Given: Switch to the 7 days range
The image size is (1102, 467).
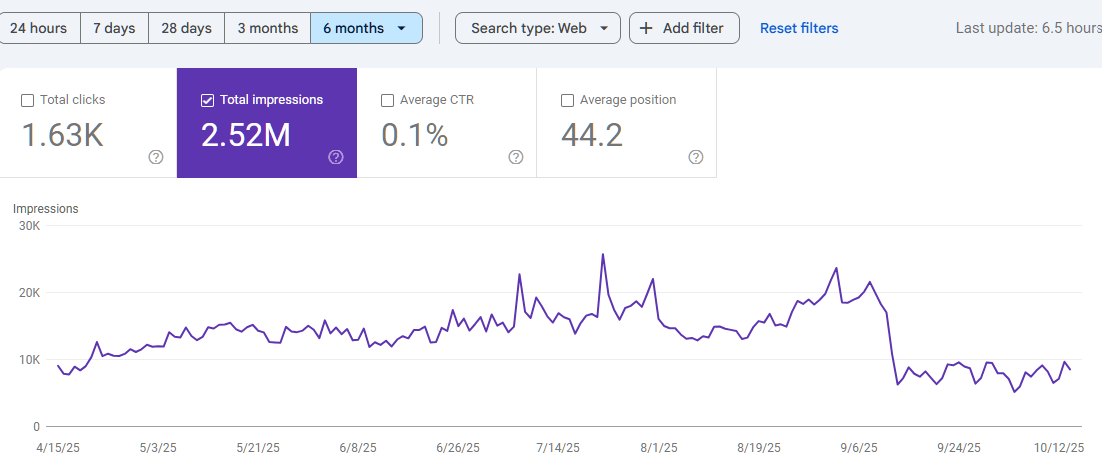Looking at the screenshot, I should (x=114, y=28).
